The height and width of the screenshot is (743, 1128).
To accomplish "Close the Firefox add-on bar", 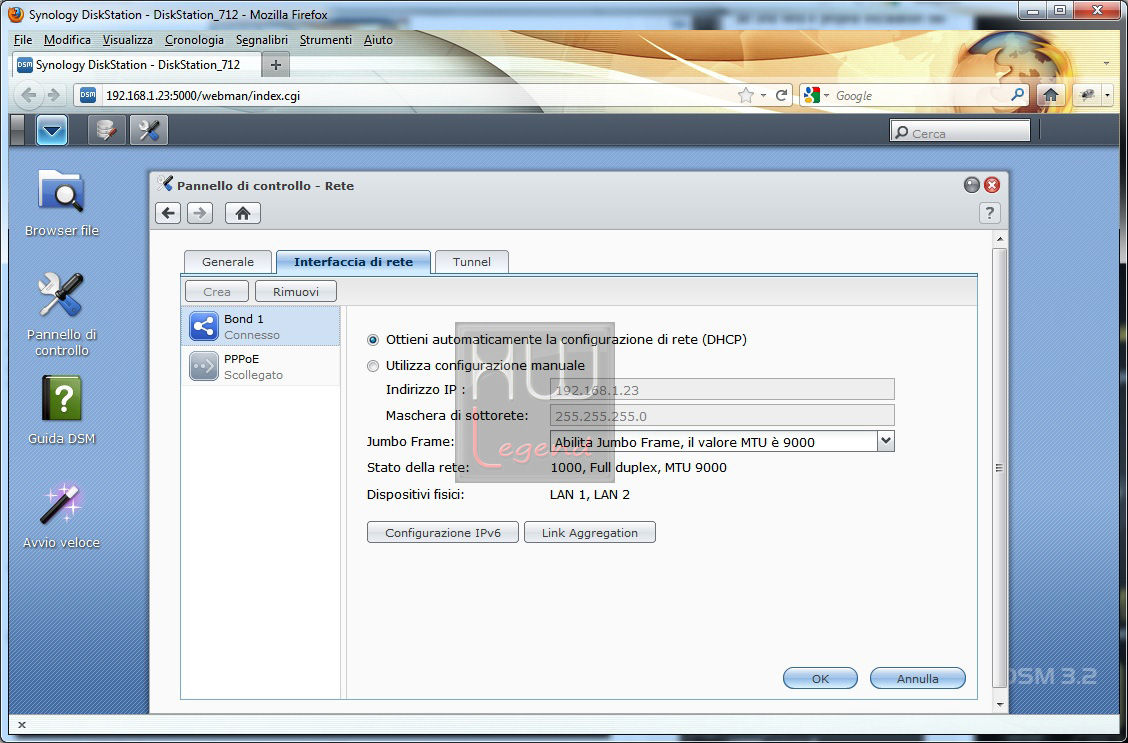I will click(x=22, y=725).
